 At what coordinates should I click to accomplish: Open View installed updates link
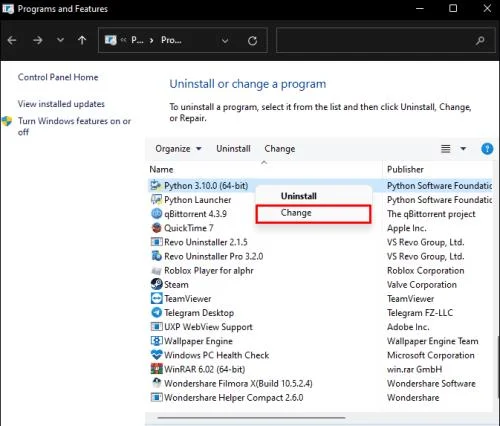pos(61,104)
